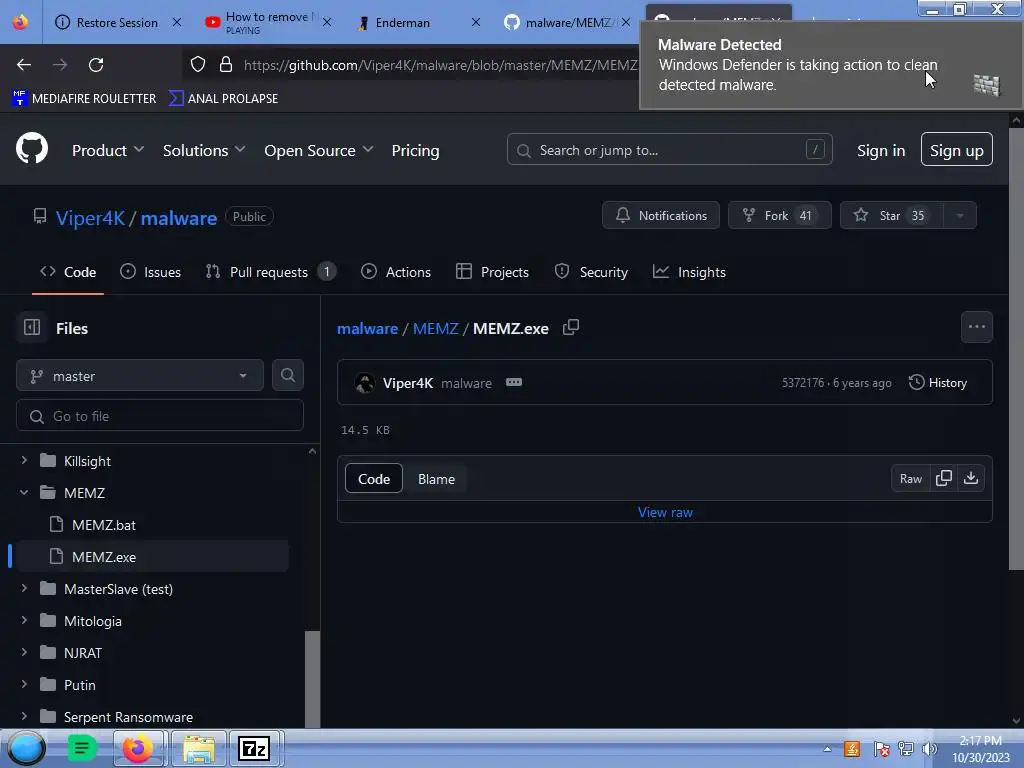Expand the NJRAT folder chevron
This screenshot has height=768, width=1024.
coord(24,652)
